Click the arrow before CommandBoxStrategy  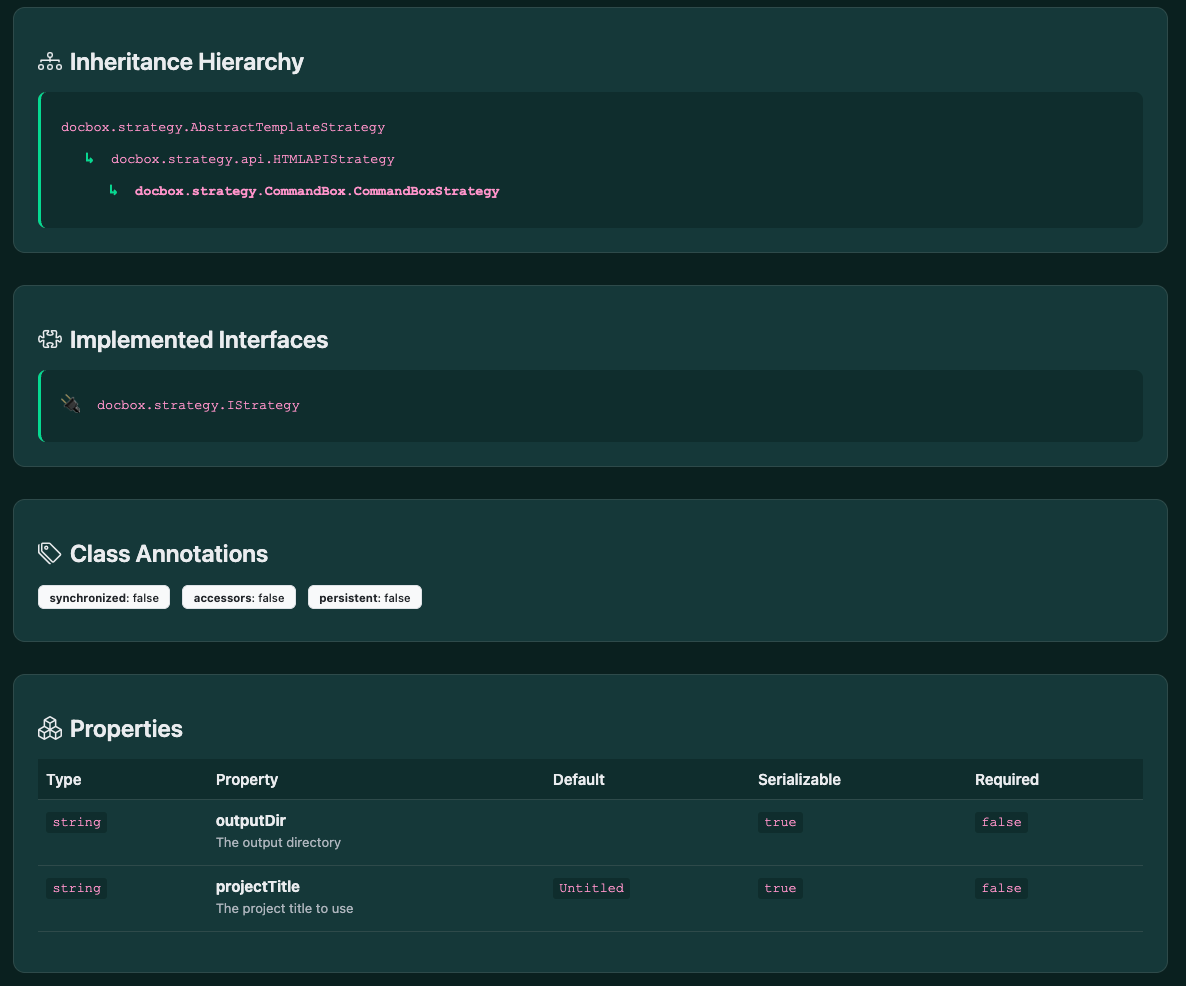tap(113, 191)
